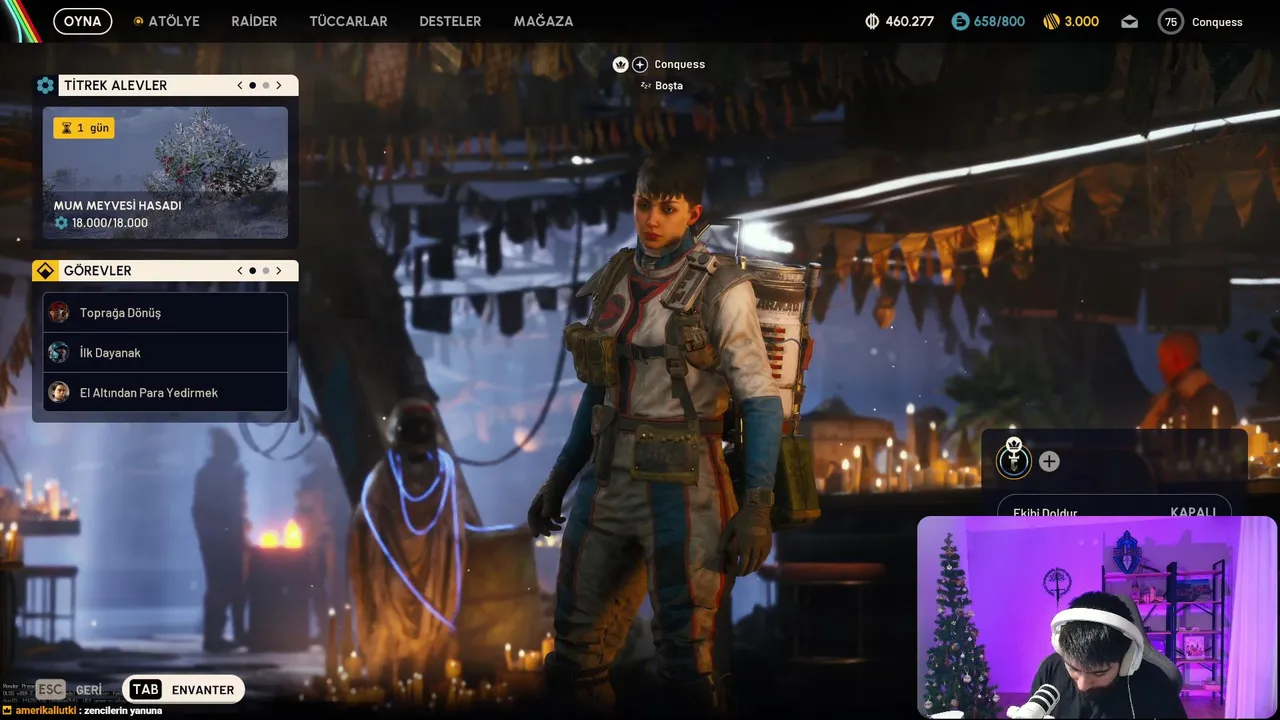1280x720 pixels.
Task: Go to previous Titrek Alevler page
Action: click(x=240, y=85)
